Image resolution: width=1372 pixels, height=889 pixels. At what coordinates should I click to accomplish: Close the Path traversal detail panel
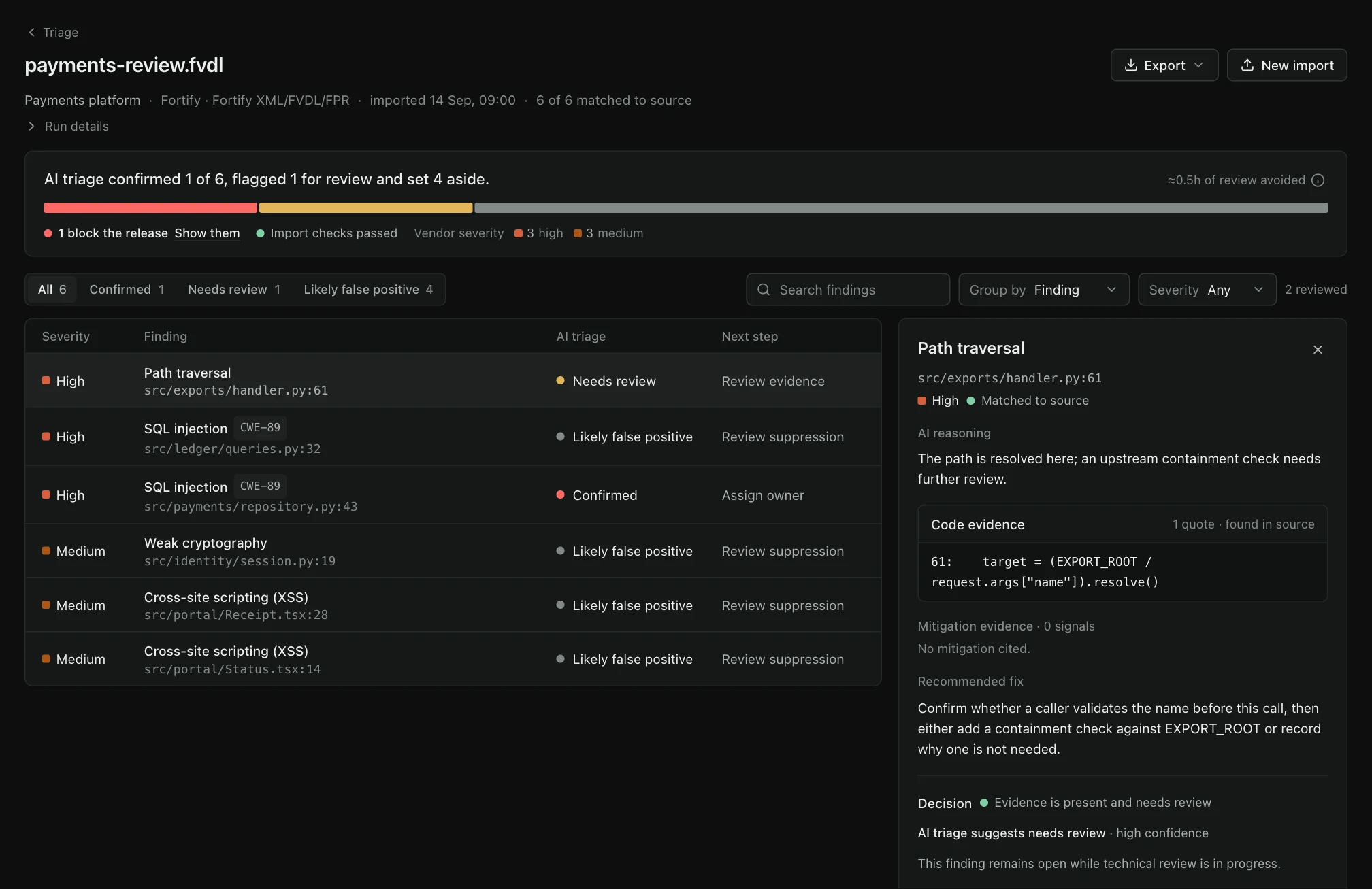(x=1318, y=350)
